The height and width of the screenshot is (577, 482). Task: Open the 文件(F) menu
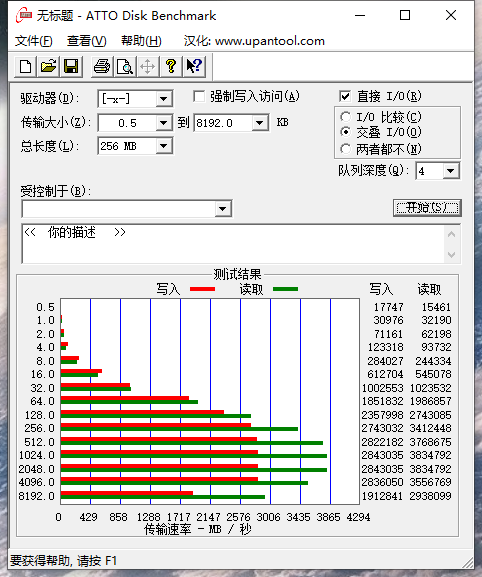[33, 41]
